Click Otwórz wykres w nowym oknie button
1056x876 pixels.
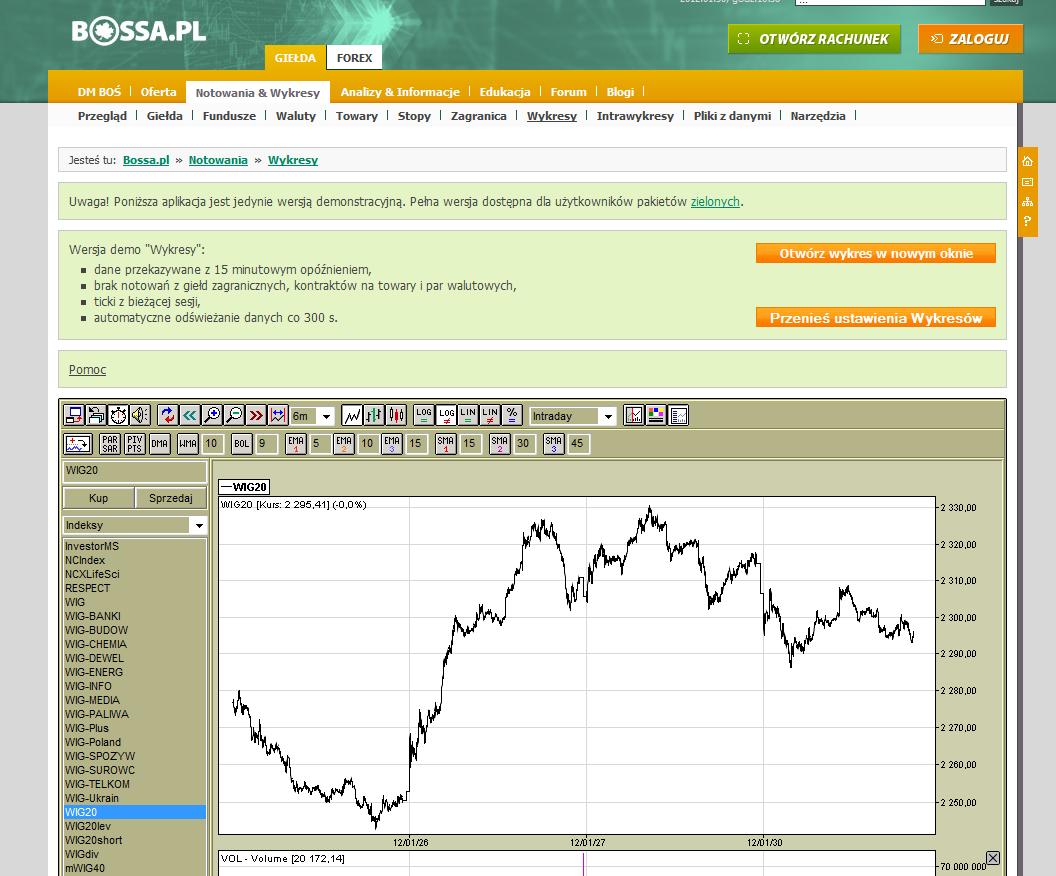876,253
